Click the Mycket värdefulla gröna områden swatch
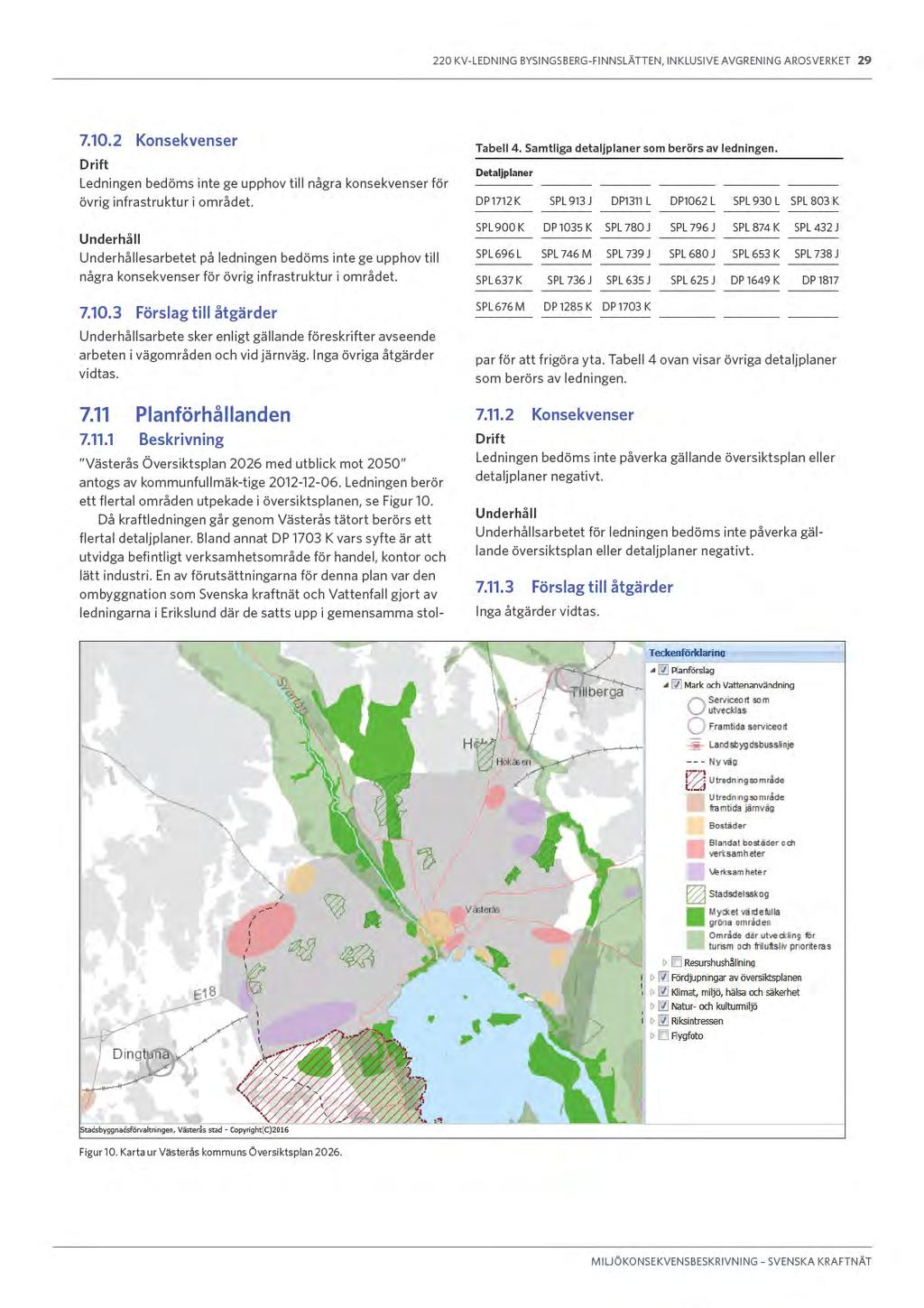This screenshot has width=924, height=1308. tap(696, 917)
